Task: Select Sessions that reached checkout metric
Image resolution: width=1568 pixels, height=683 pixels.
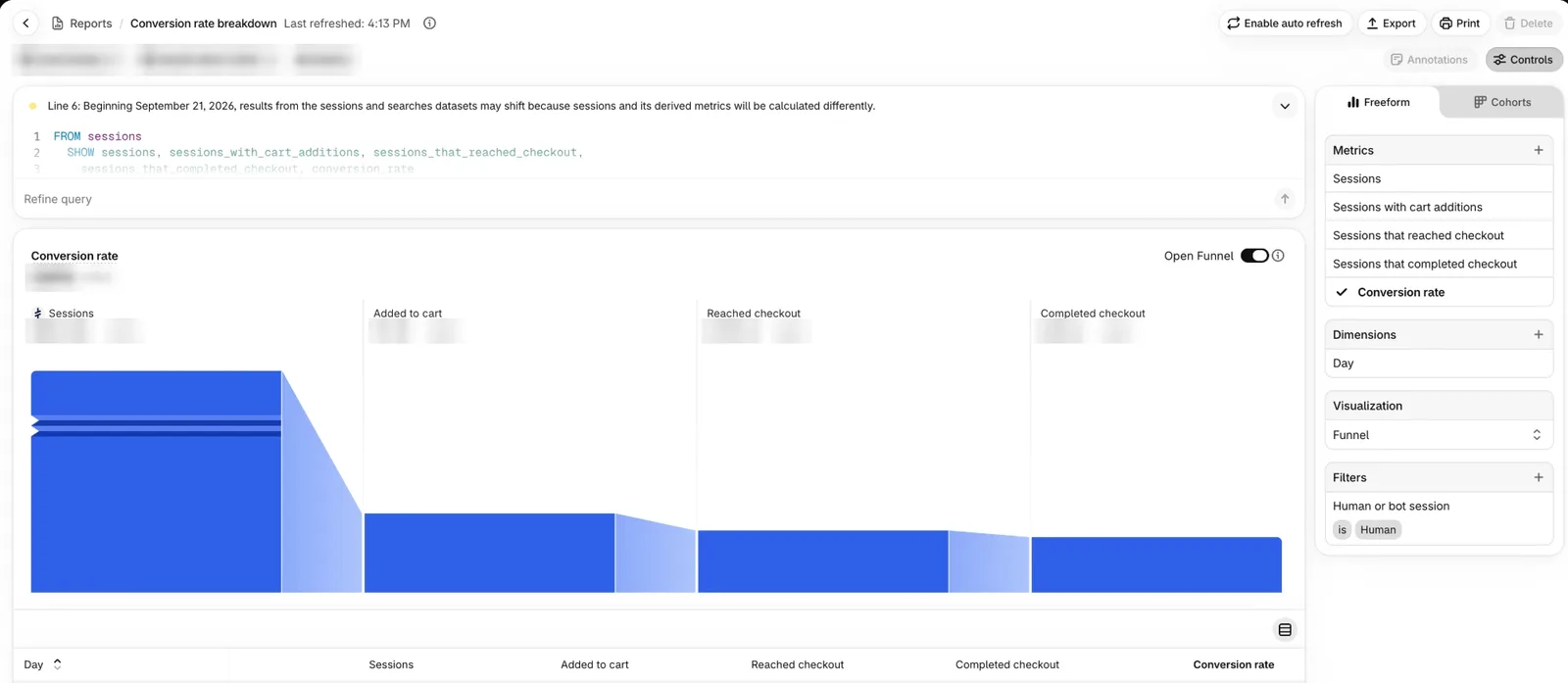Action: [x=1439, y=235]
